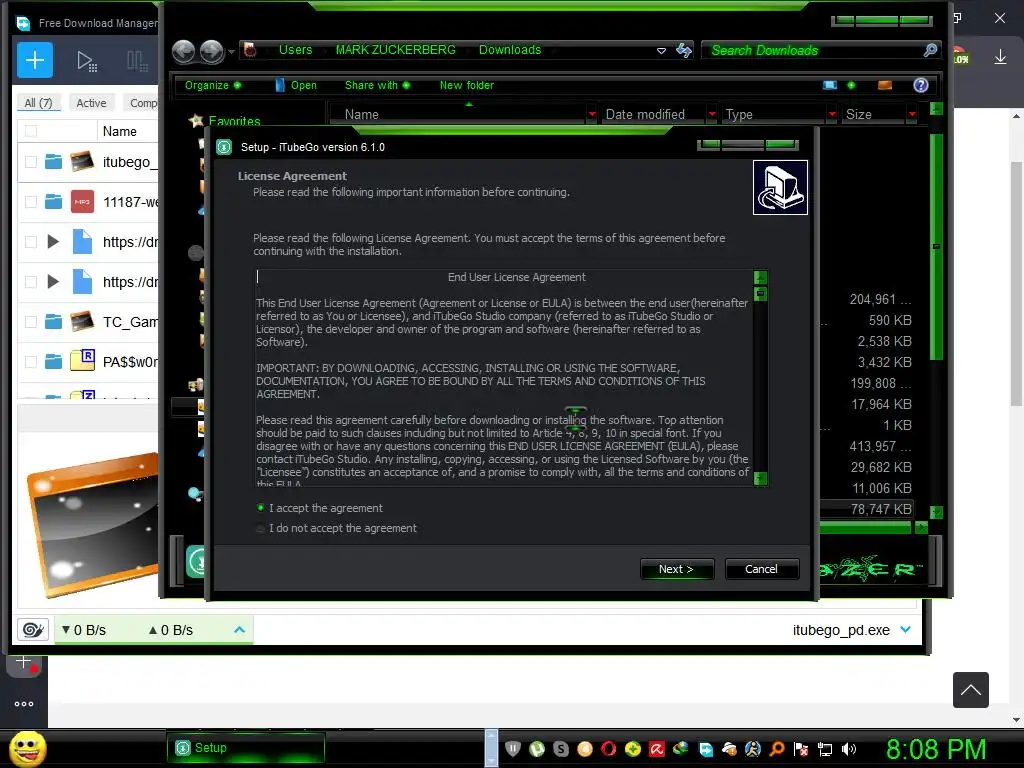Click the three-dots more icon in sidebar
This screenshot has height=768, width=1024.
tap(24, 703)
